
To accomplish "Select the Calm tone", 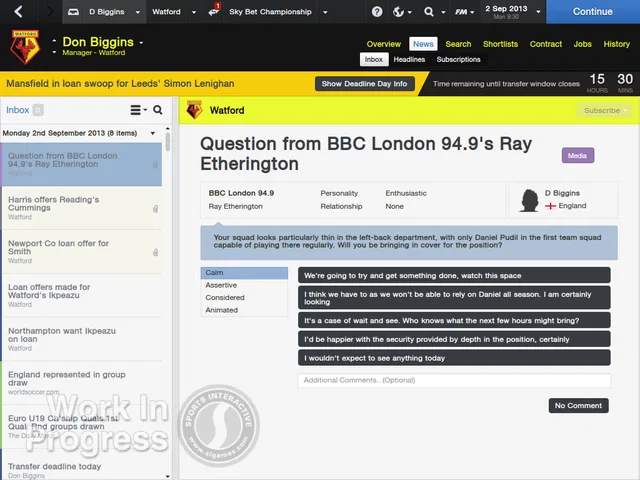I will click(244, 273).
